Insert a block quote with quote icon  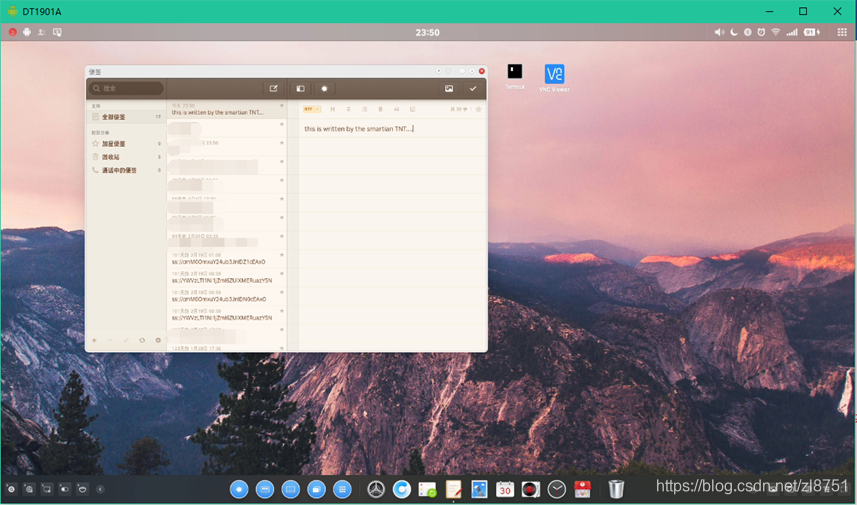click(x=397, y=109)
